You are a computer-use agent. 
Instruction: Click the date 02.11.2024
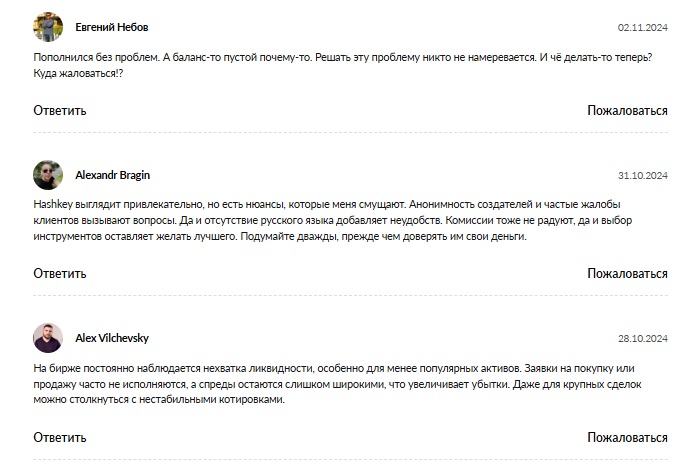tap(642, 27)
